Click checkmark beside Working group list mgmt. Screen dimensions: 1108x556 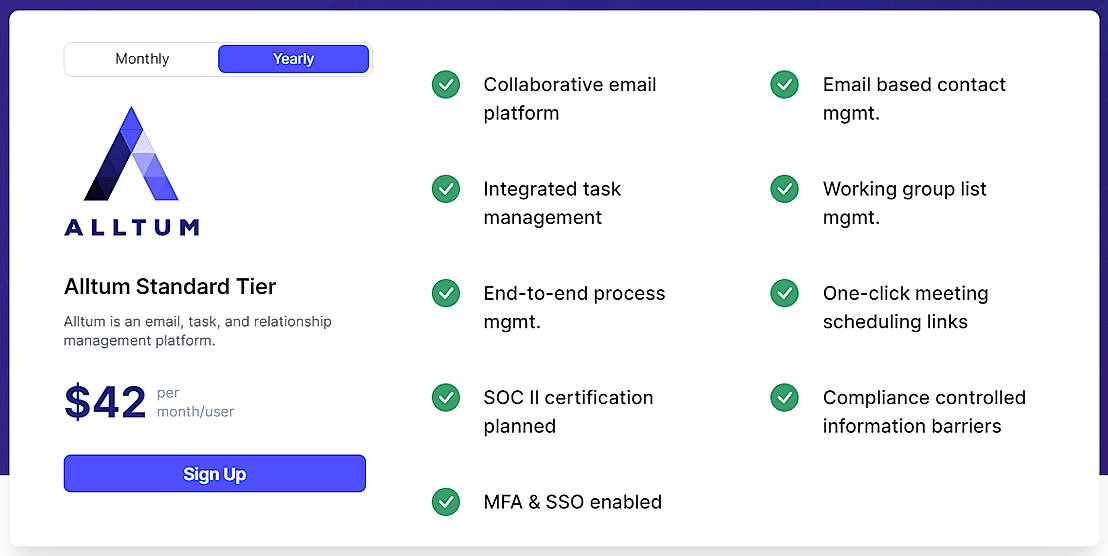coord(784,189)
